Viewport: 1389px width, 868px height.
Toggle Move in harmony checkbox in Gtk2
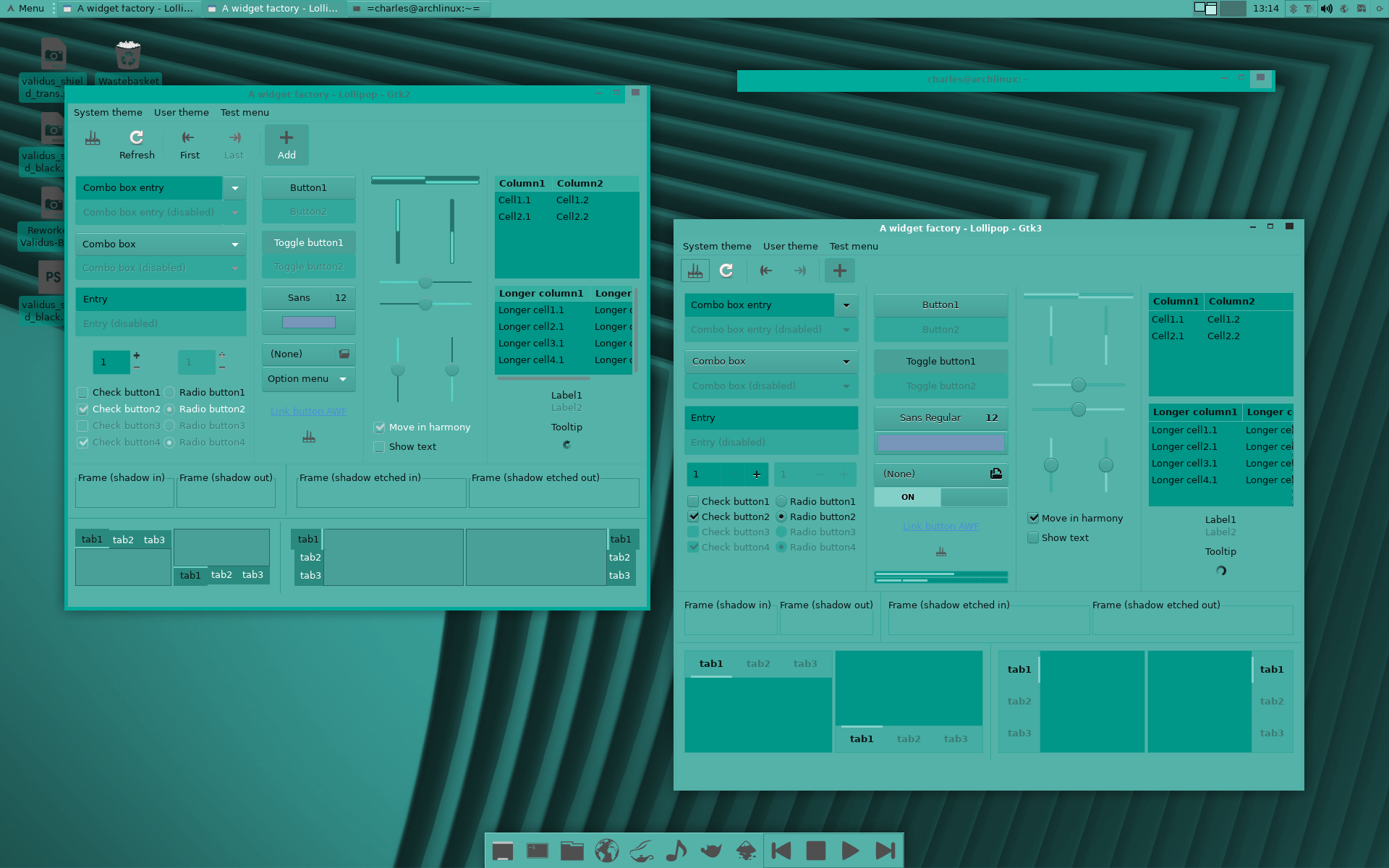[x=379, y=427]
